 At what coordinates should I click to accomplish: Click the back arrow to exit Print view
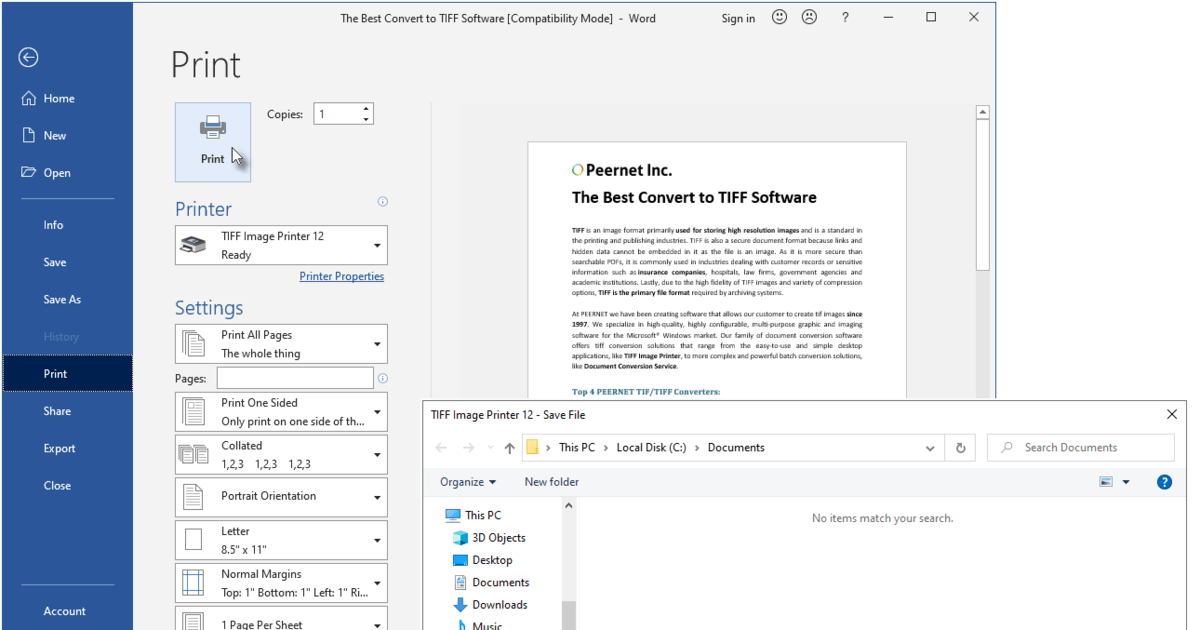pyautogui.click(x=27, y=57)
